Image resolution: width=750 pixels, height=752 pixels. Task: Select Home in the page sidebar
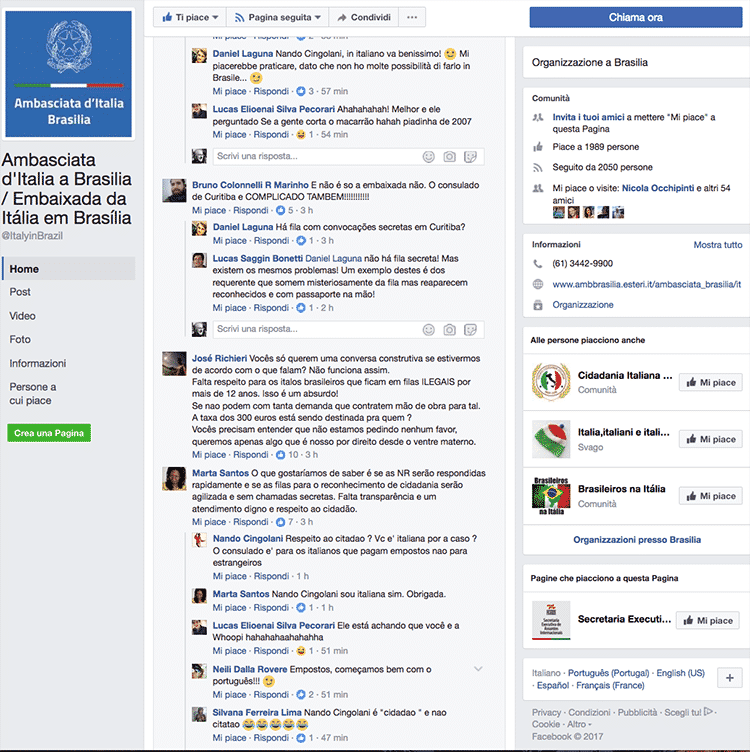pos(69,269)
